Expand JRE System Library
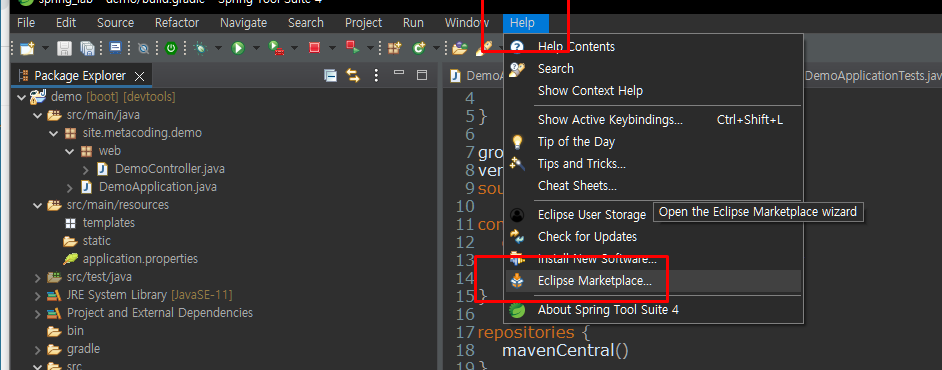 point(37,296)
